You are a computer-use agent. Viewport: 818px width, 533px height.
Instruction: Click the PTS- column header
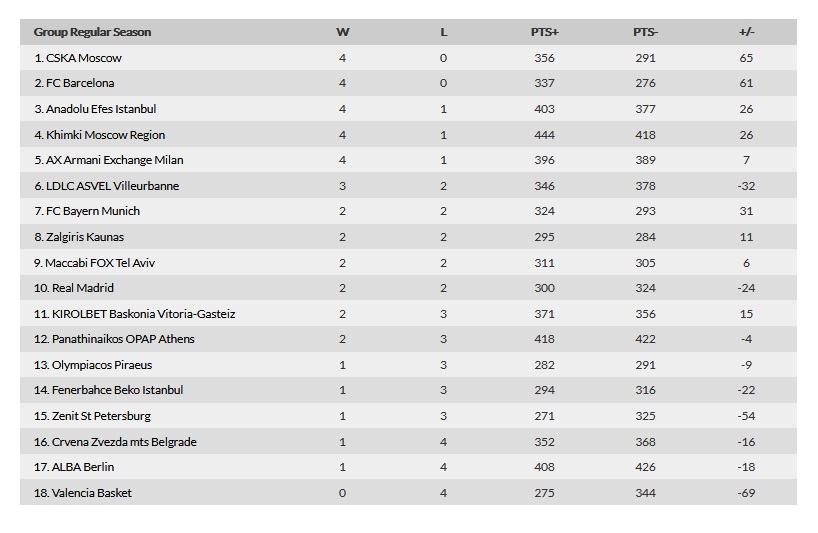click(646, 32)
